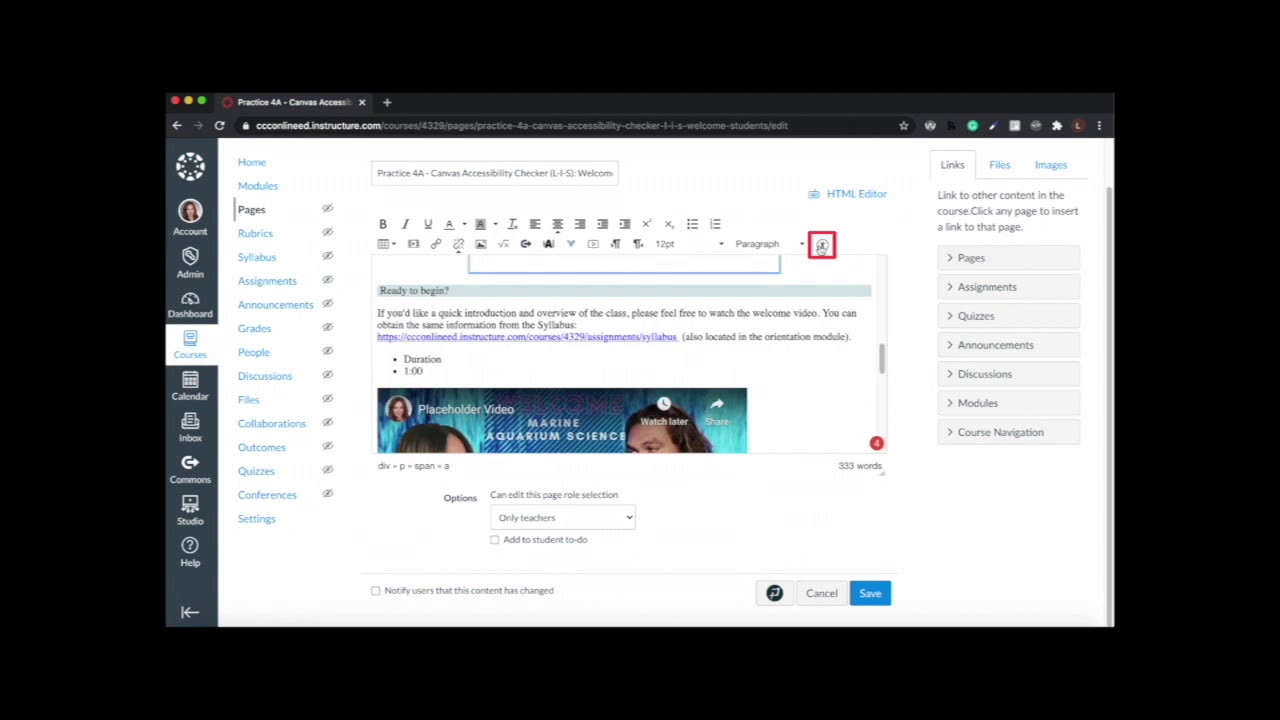Toggle bold formatting in the editor
1280x720 pixels.
pyautogui.click(x=383, y=224)
